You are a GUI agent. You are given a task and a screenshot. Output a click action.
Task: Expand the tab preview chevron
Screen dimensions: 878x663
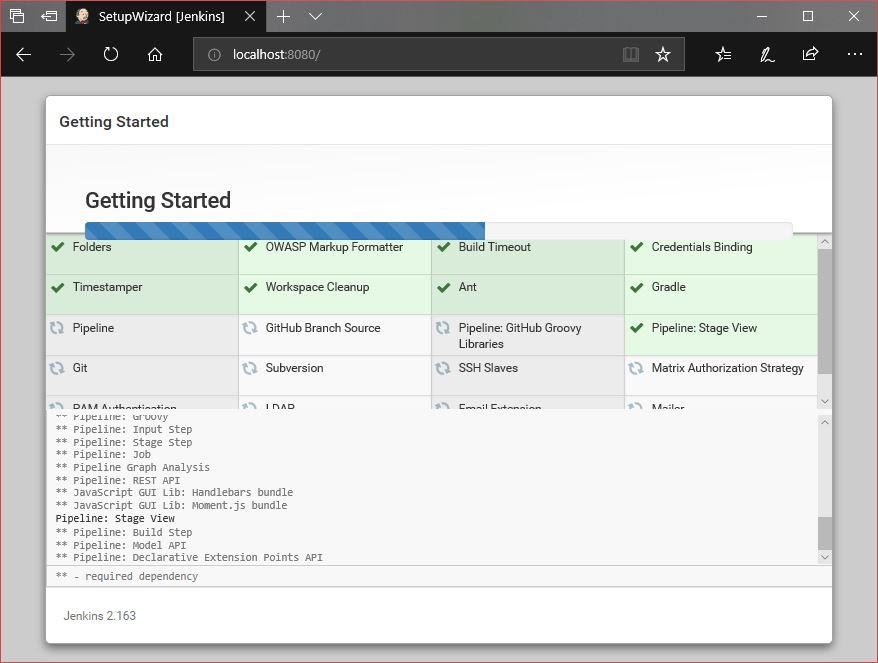(x=315, y=17)
